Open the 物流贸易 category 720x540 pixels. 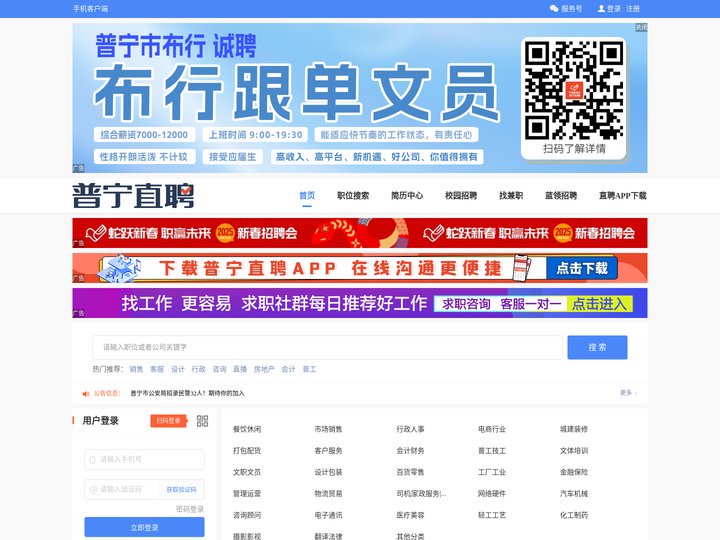pyautogui.click(x=328, y=494)
